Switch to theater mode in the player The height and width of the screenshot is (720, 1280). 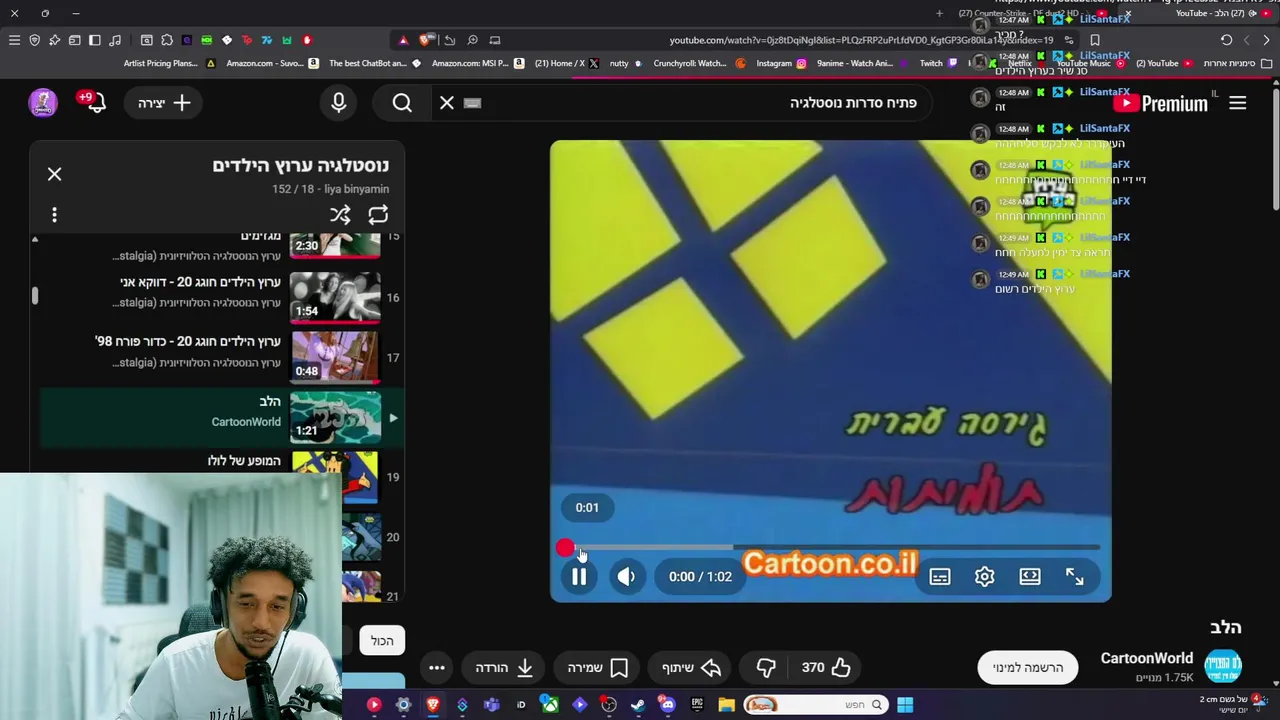pos(1030,576)
